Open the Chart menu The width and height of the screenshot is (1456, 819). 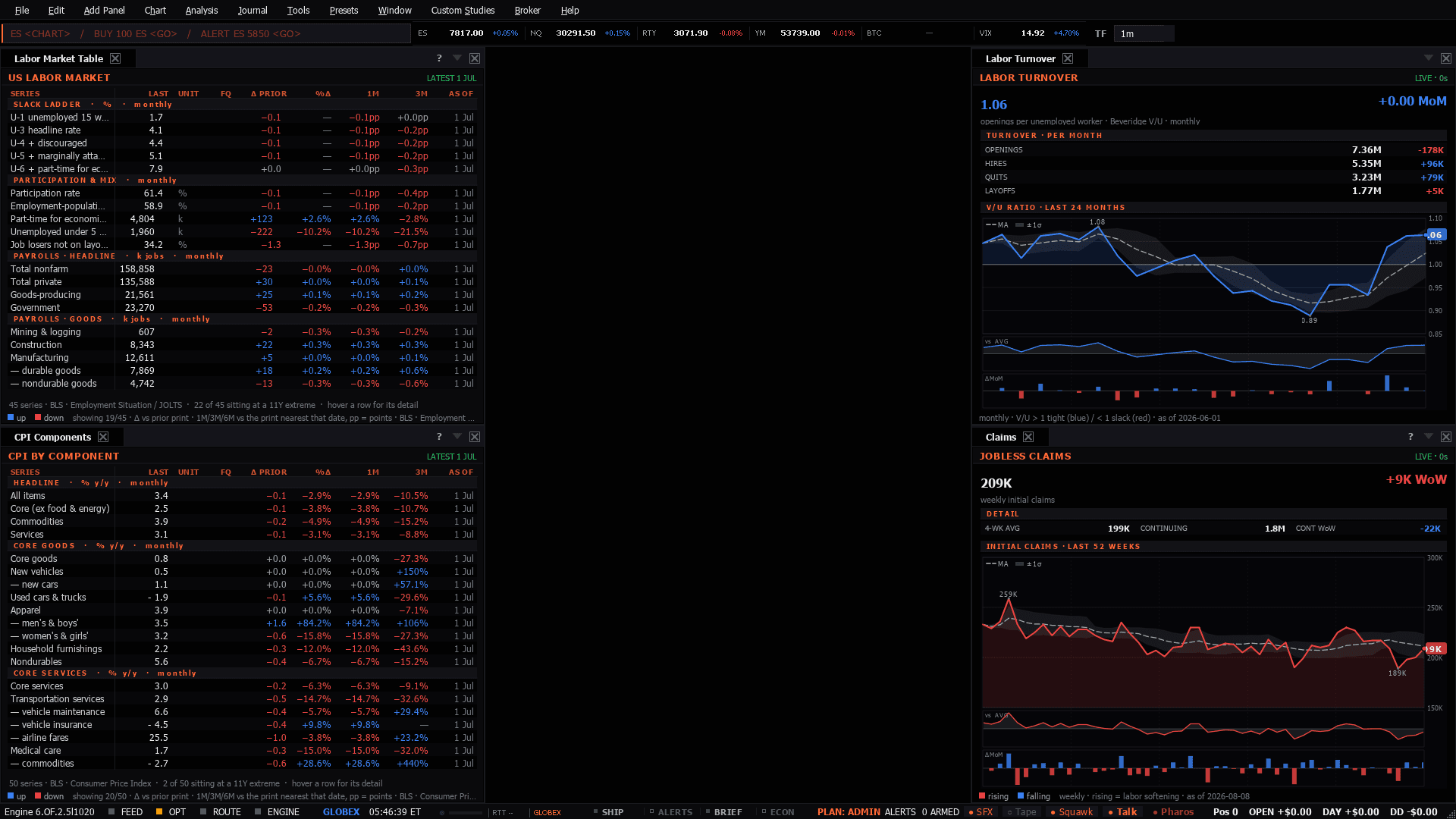click(155, 11)
